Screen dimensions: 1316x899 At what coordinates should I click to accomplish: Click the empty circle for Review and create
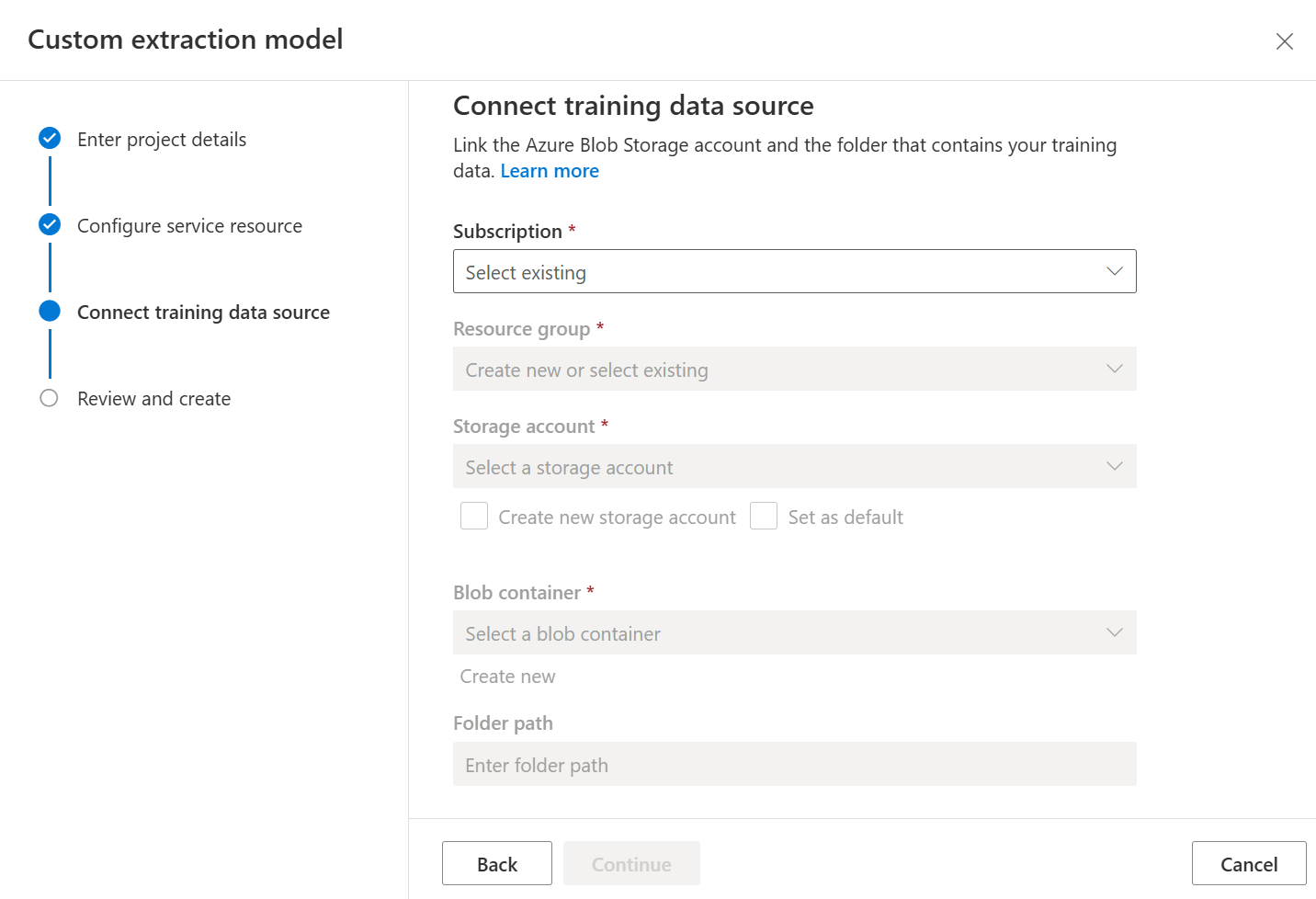50,398
